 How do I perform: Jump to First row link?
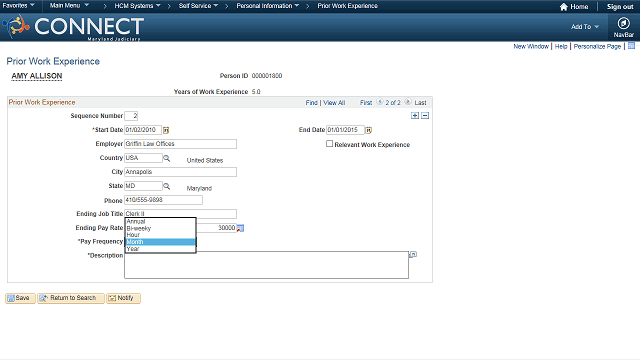click(366, 103)
